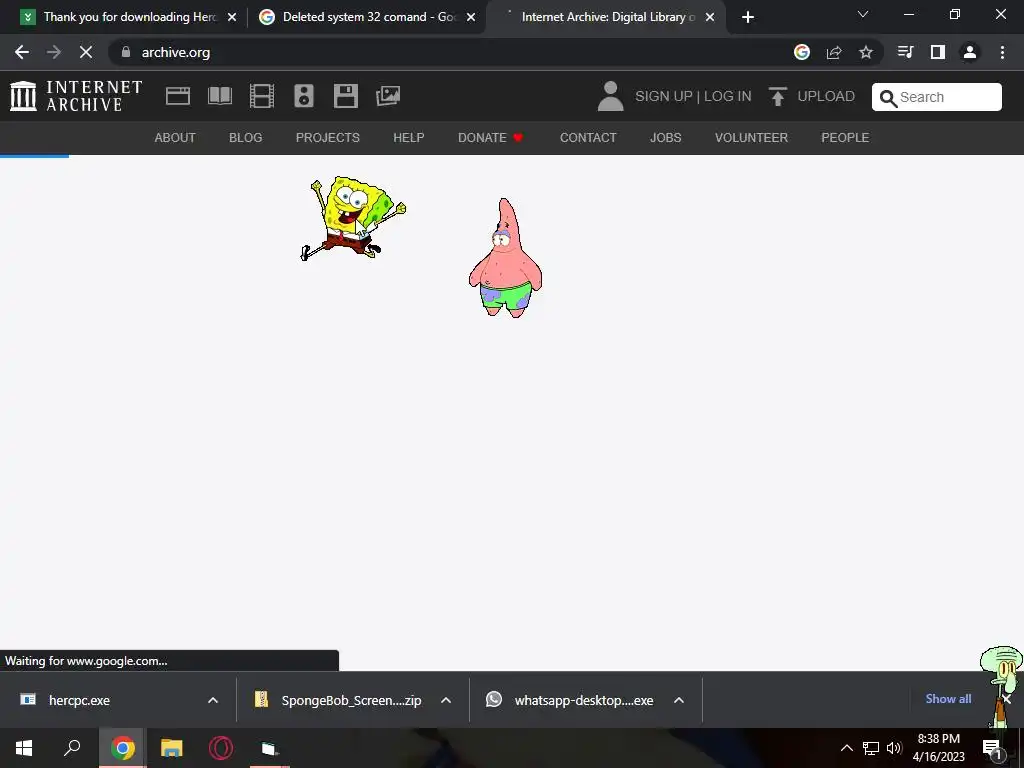Screen dimensions: 1024x768
Task: Go back using the browser back arrow
Action: [x=22, y=52]
